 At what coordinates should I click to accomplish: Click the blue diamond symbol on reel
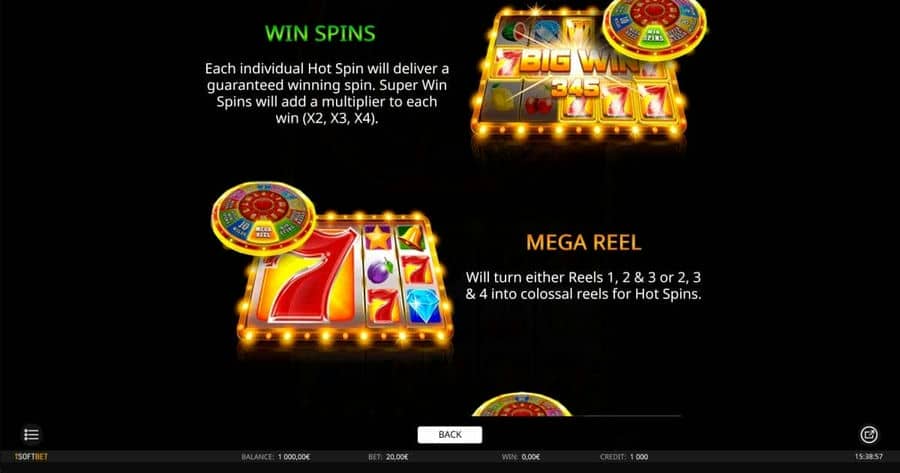[x=424, y=305]
